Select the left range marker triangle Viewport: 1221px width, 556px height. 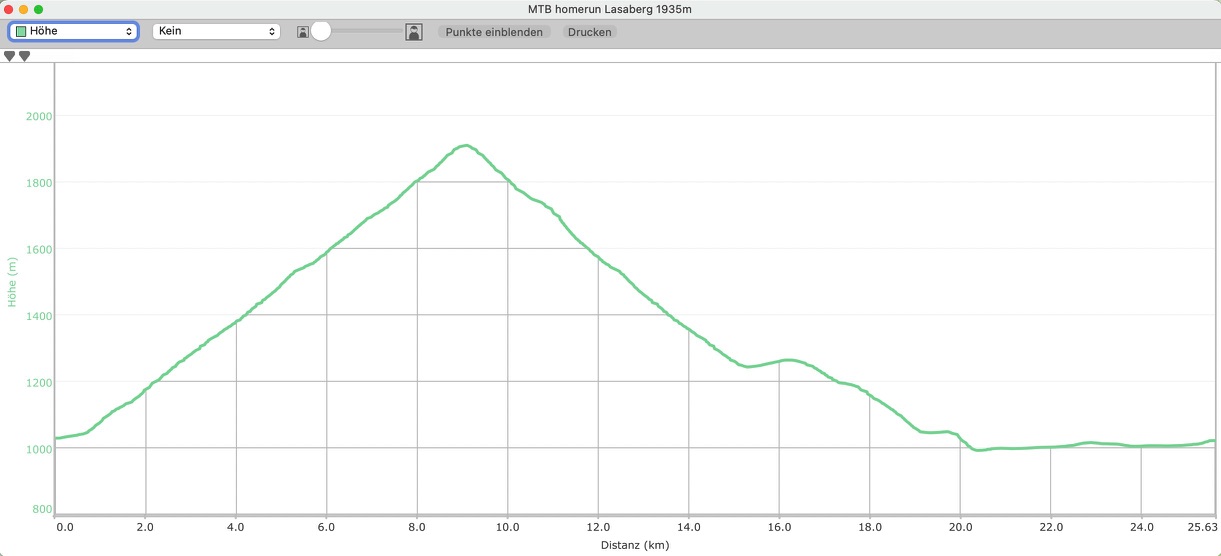tap(10, 56)
